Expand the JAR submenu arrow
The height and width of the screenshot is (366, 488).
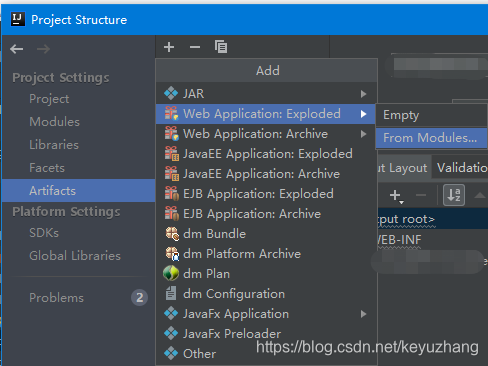[x=363, y=94]
